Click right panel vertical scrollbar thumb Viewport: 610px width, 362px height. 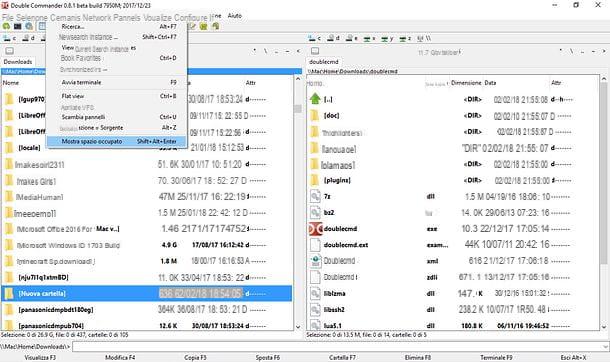[x=603, y=173]
